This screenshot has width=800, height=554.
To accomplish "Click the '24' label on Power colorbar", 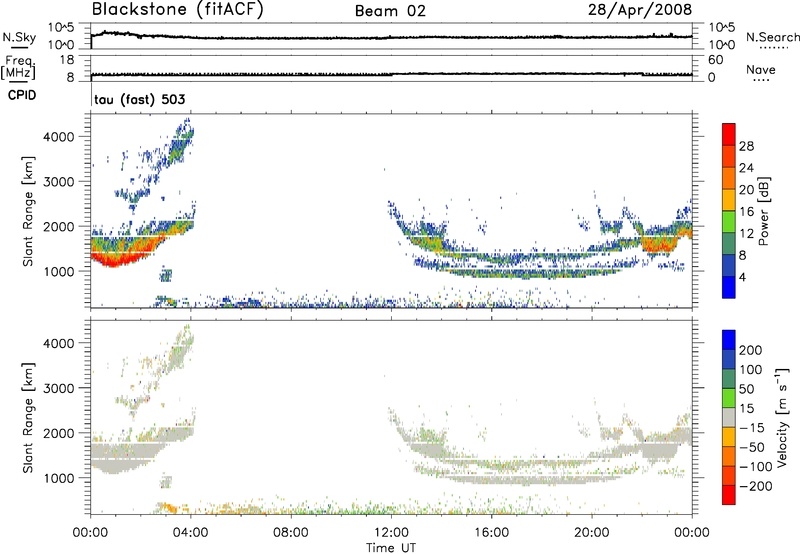I will coord(746,168).
